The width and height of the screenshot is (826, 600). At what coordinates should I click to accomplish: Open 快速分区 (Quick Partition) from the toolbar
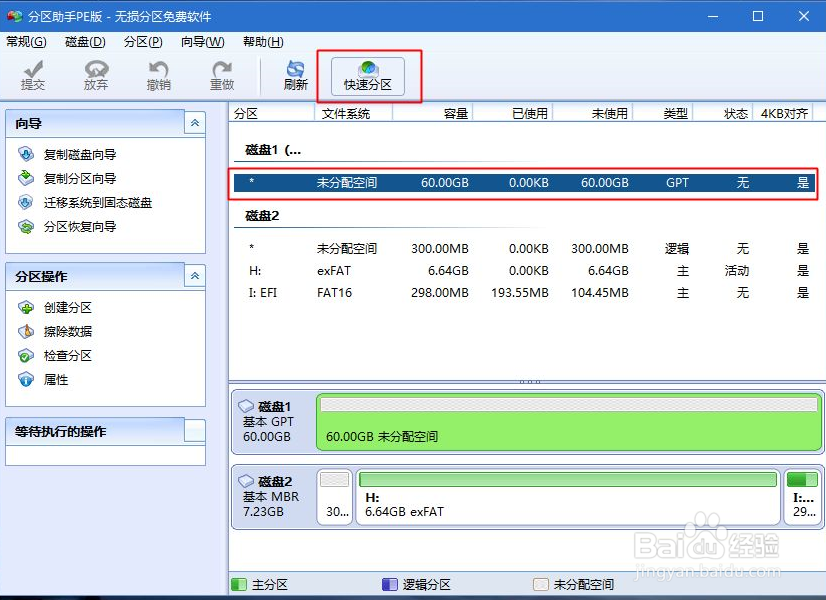tap(367, 75)
